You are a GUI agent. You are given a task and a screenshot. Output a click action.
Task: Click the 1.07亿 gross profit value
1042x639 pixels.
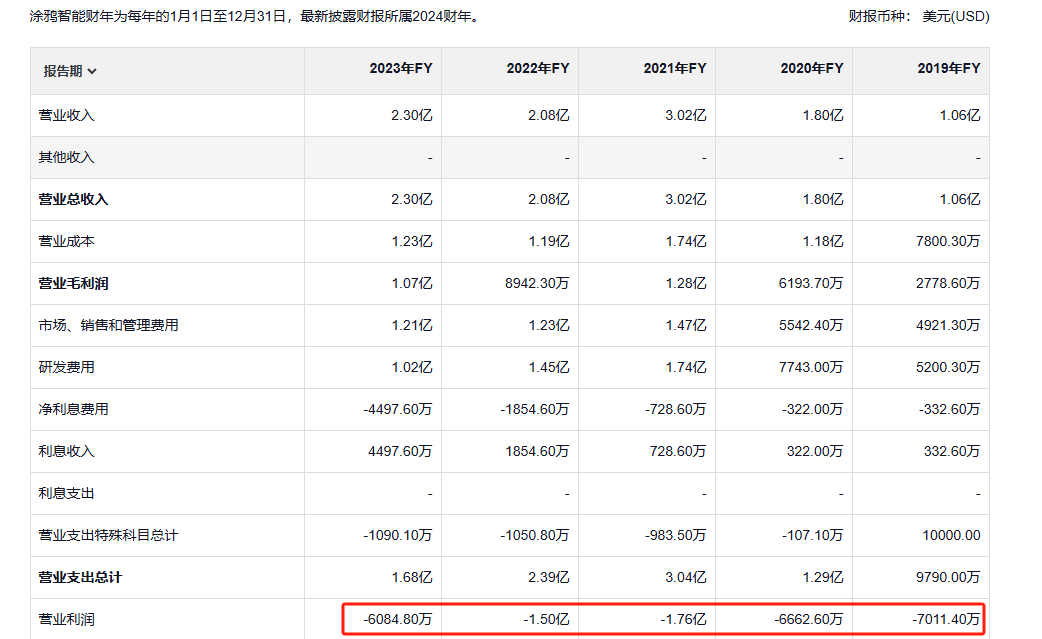click(x=412, y=284)
